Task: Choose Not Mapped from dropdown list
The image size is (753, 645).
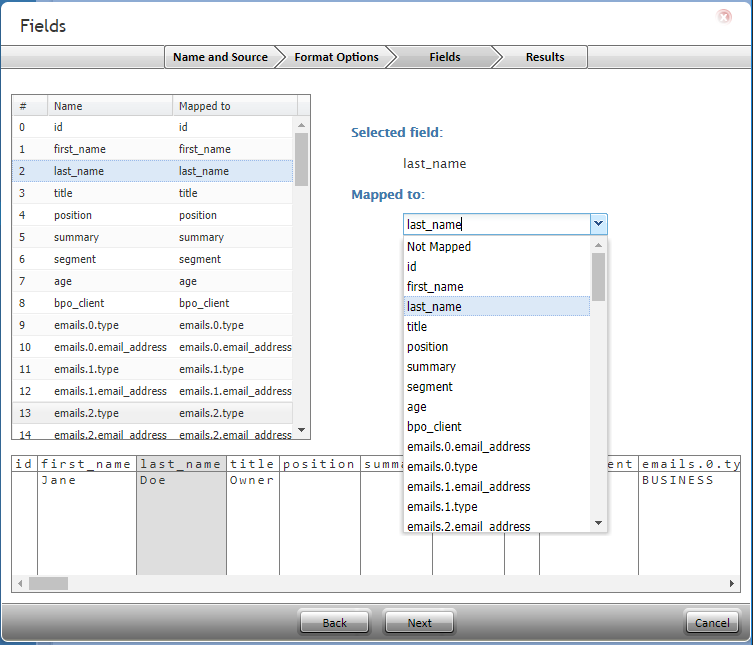Action: 497,246
